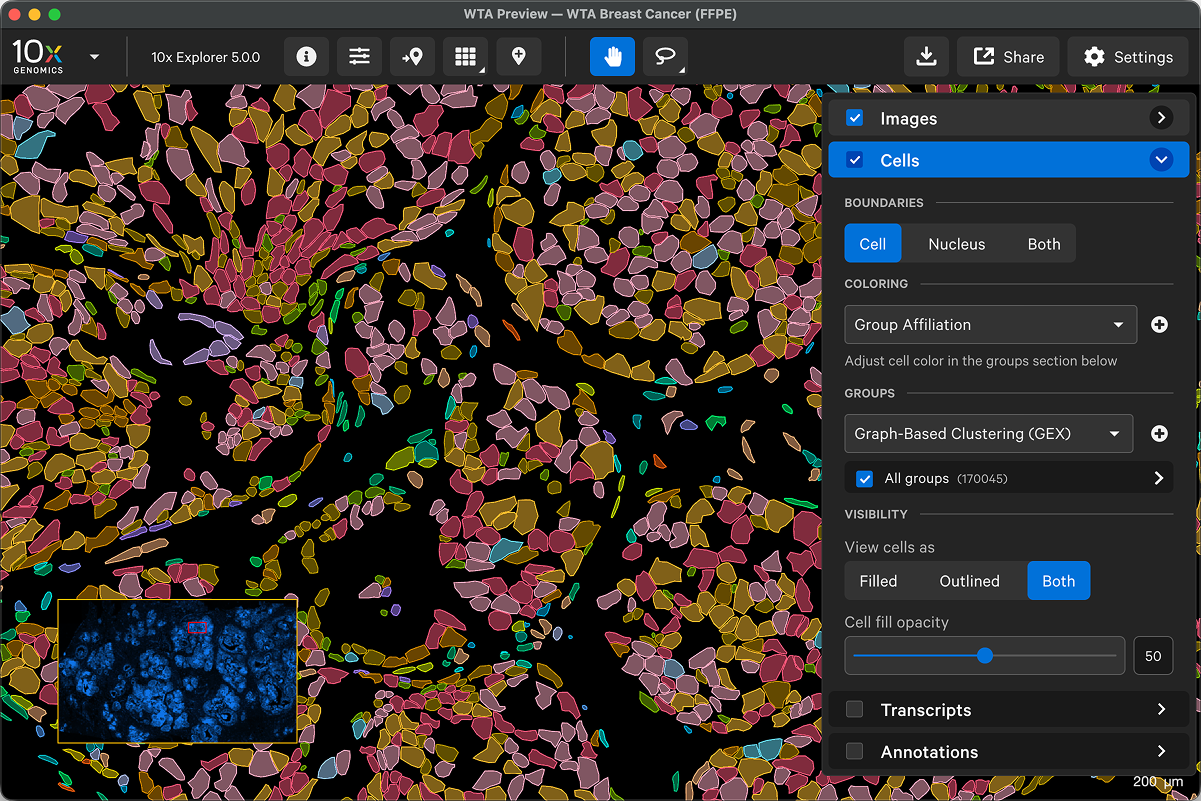
Task: Click the 10x Explorer 5.0.0 version label
Action: coord(206,57)
